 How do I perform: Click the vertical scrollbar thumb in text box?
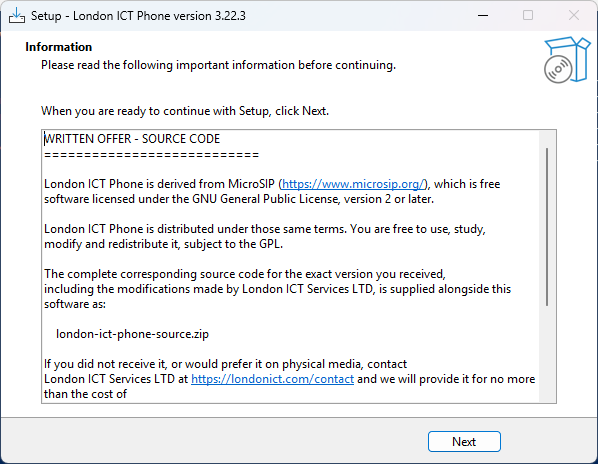pyautogui.click(x=547, y=227)
